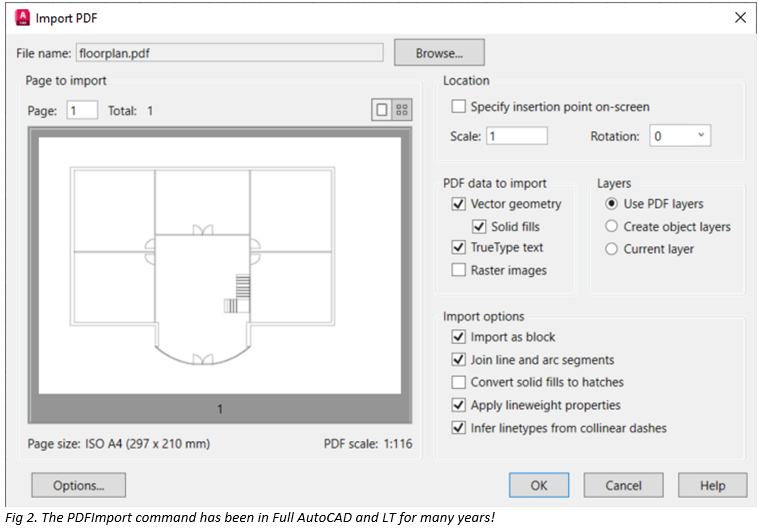Image resolution: width=759 pixels, height=531 pixels.
Task: Close the Import PDF dialog
Action: point(740,17)
